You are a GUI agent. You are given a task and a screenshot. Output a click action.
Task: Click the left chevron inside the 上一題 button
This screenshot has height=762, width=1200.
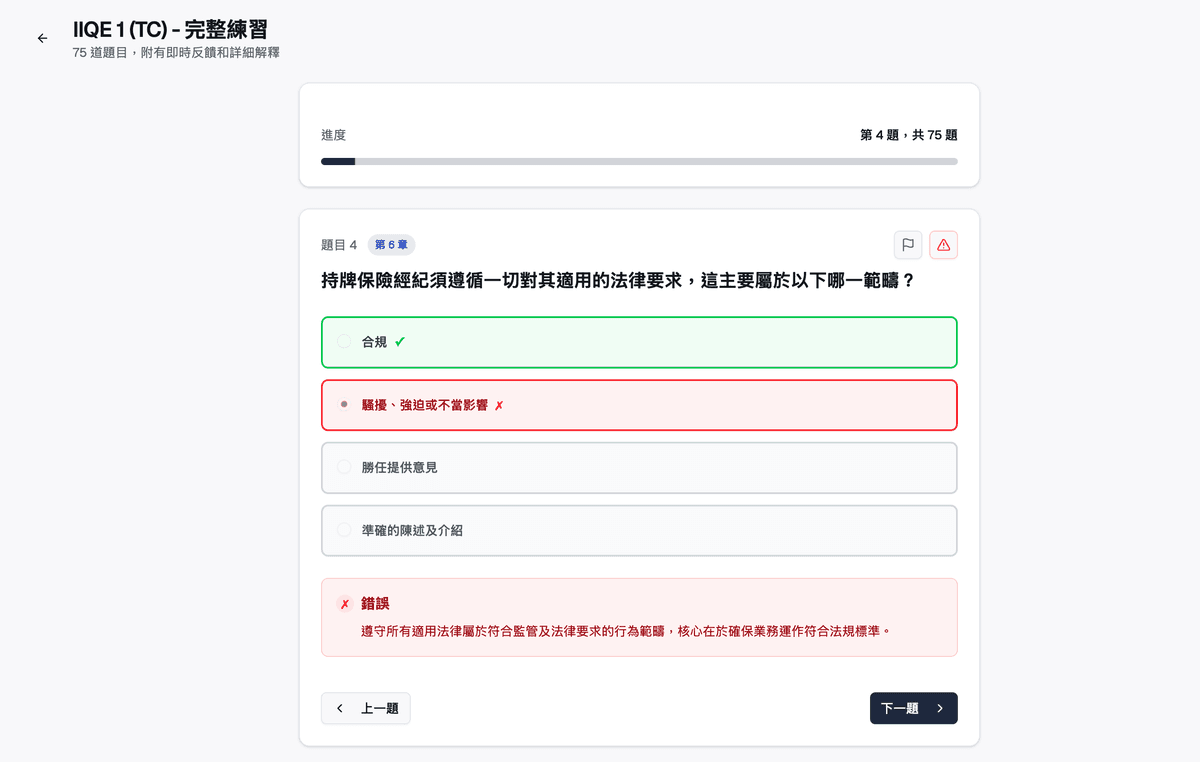coord(340,707)
